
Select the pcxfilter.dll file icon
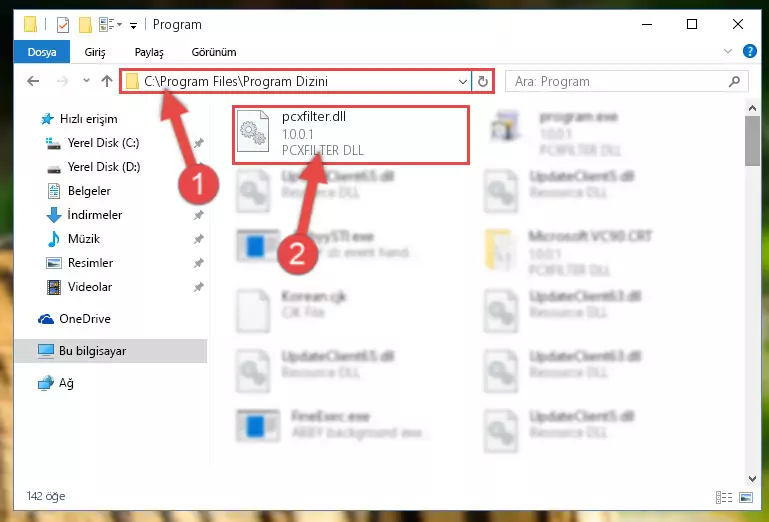pyautogui.click(x=253, y=131)
